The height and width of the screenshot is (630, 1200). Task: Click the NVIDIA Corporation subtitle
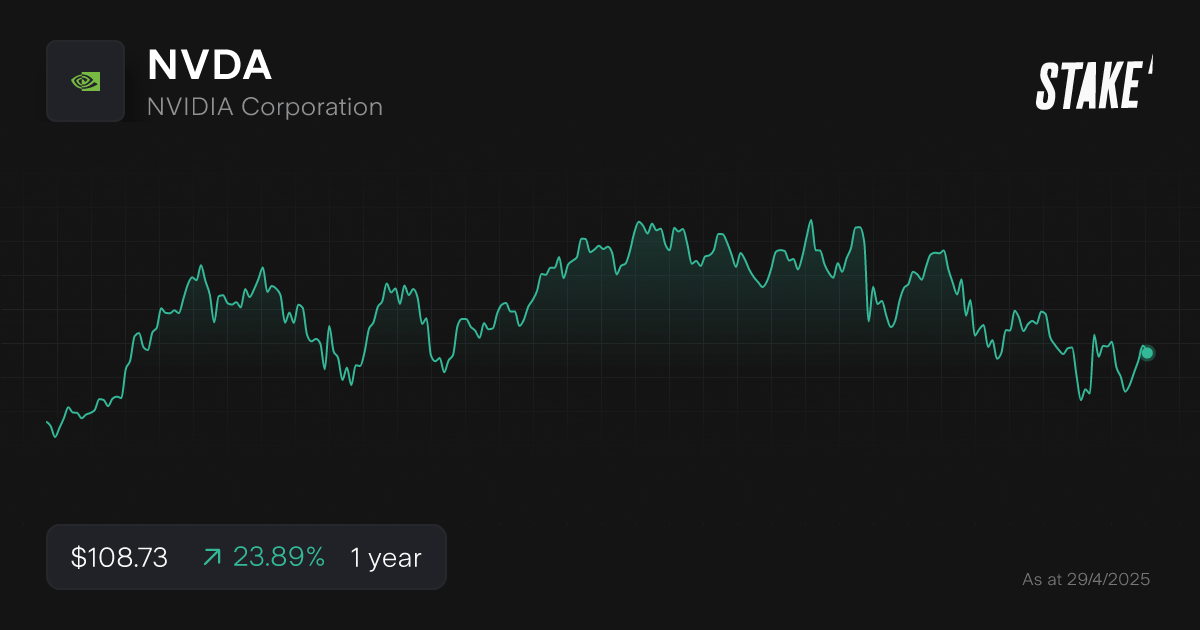(265, 106)
